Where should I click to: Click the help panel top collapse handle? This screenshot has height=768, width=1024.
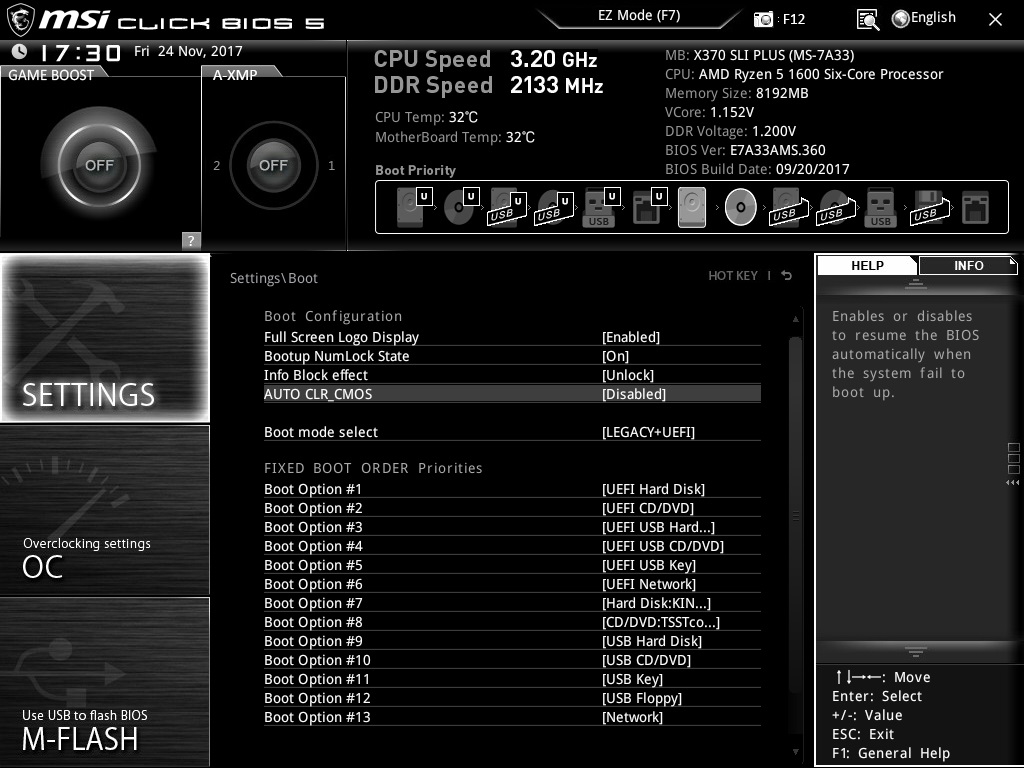tap(915, 284)
